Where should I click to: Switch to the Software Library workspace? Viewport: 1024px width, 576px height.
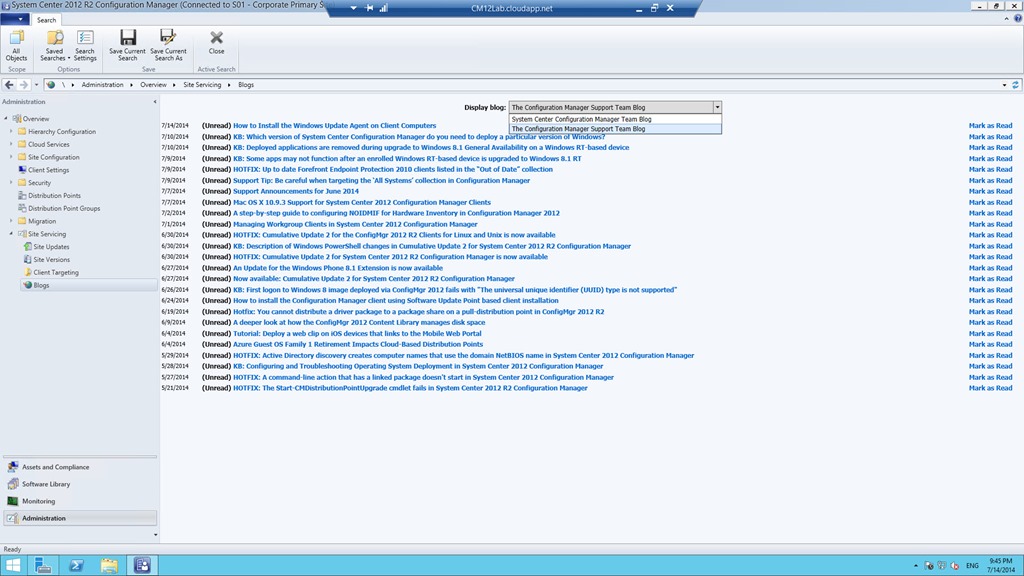click(46, 484)
